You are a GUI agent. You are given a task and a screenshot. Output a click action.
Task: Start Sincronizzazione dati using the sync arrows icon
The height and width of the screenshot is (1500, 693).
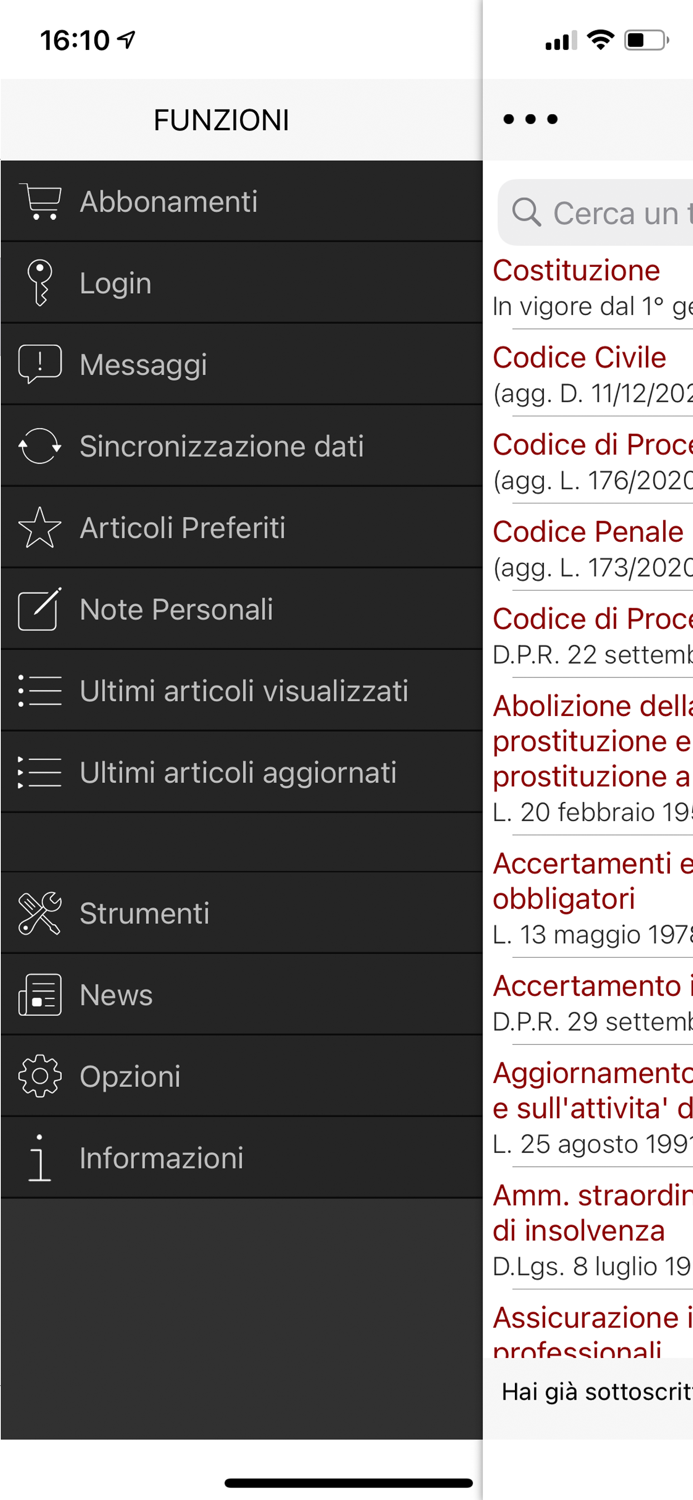(40, 446)
